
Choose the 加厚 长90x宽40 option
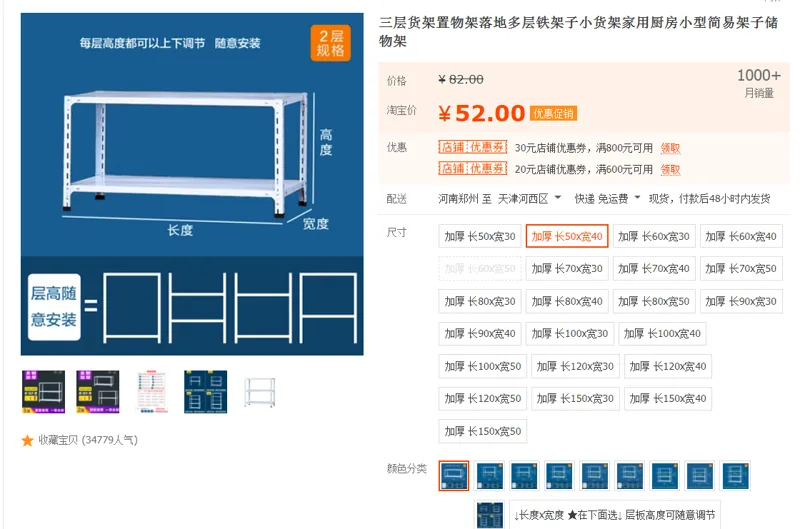[x=480, y=334]
